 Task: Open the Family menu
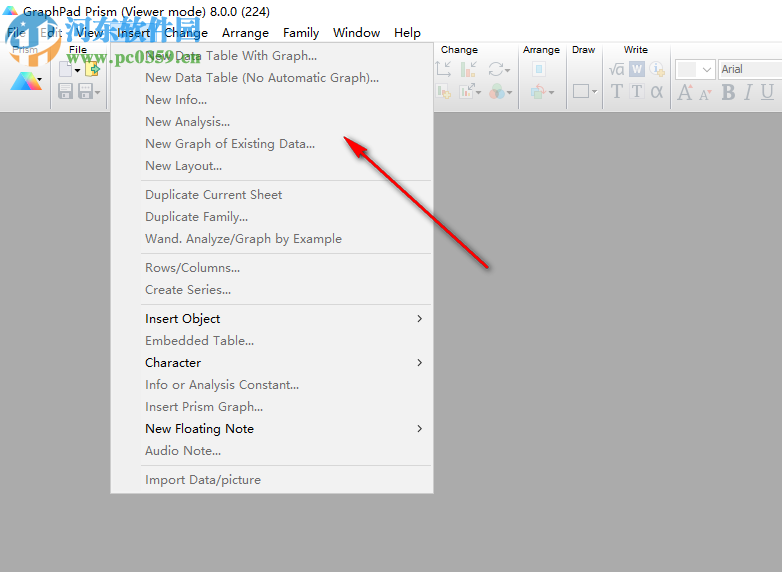tap(301, 33)
